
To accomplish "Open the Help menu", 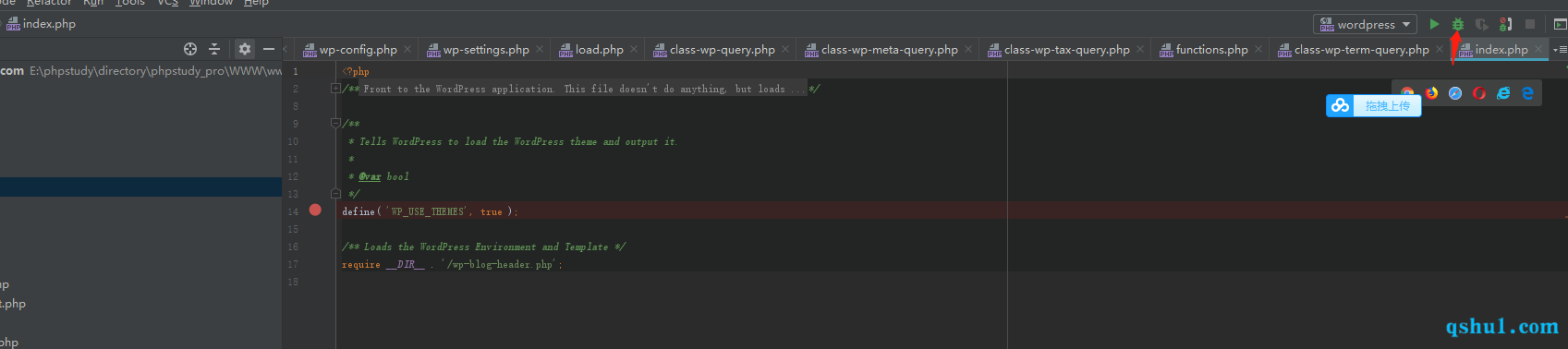I will (x=256, y=3).
